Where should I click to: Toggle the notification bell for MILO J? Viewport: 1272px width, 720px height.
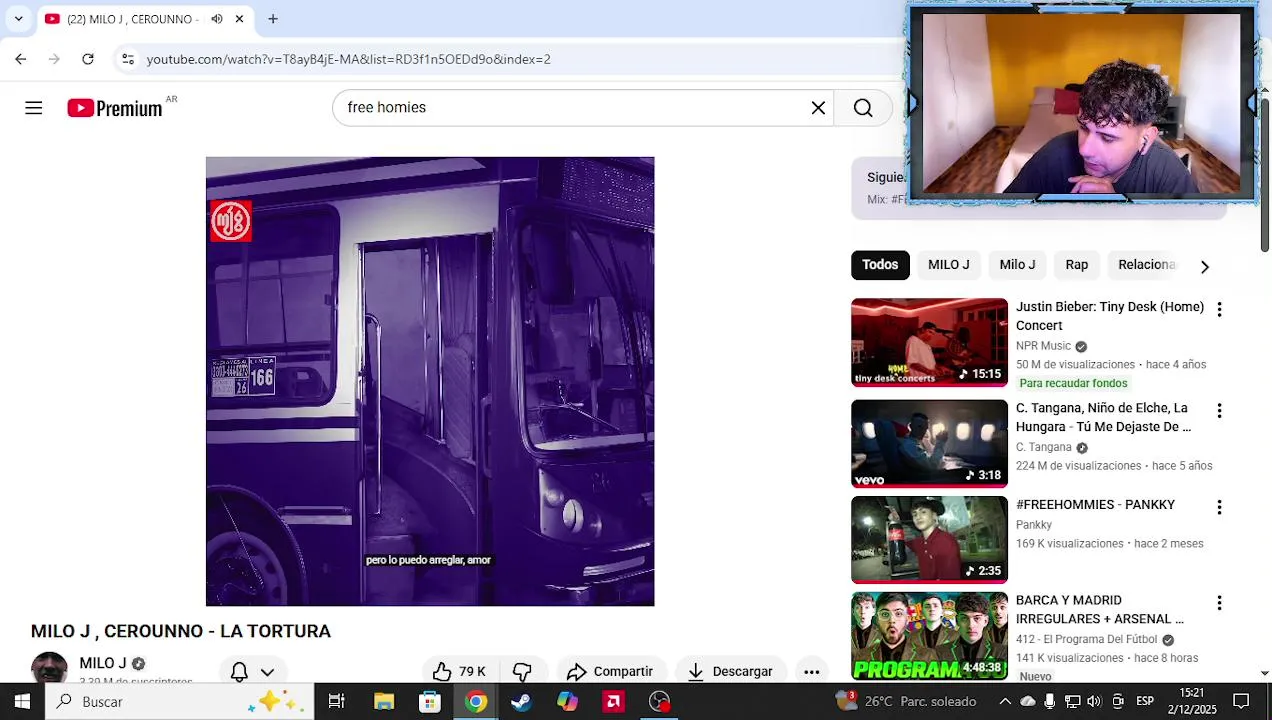click(239, 671)
